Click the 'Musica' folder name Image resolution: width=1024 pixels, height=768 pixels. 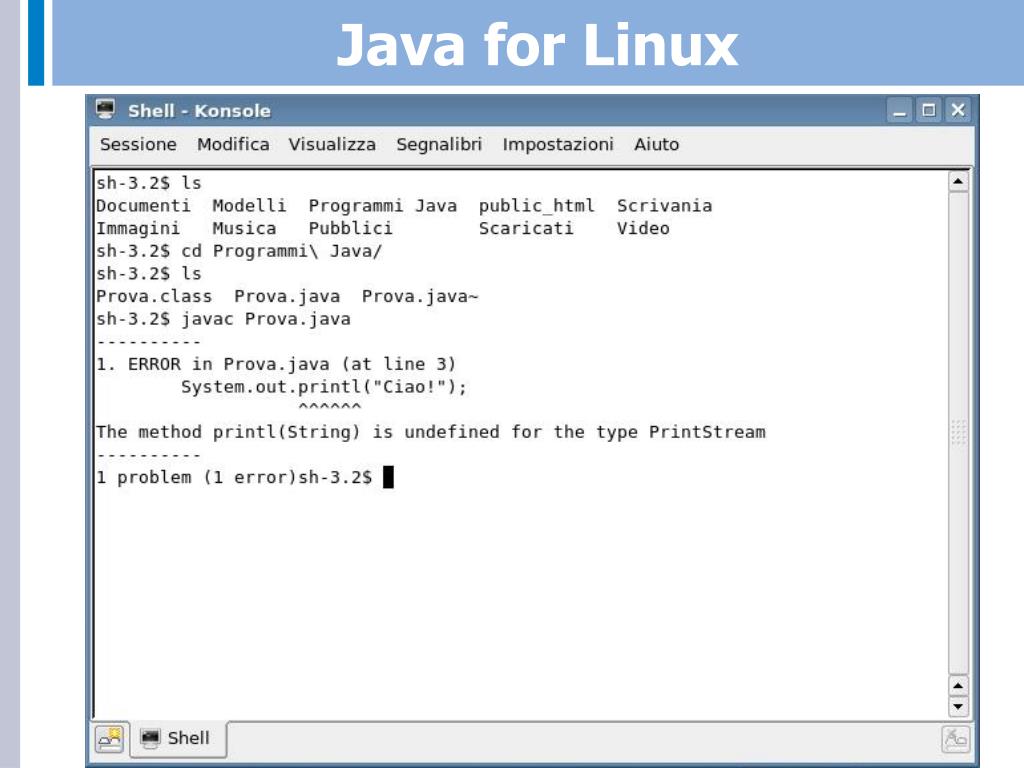244,229
